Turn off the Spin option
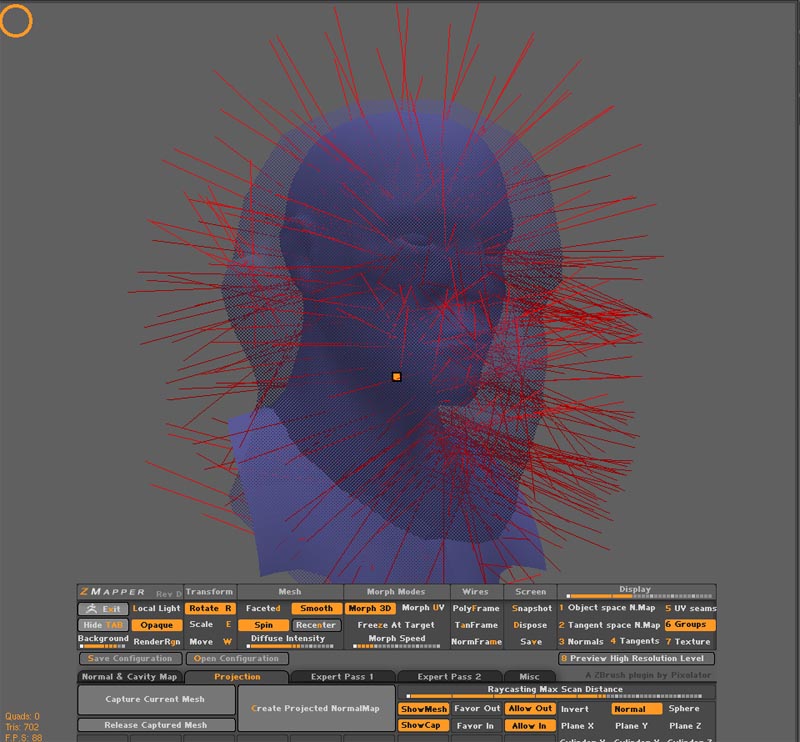 coord(265,624)
